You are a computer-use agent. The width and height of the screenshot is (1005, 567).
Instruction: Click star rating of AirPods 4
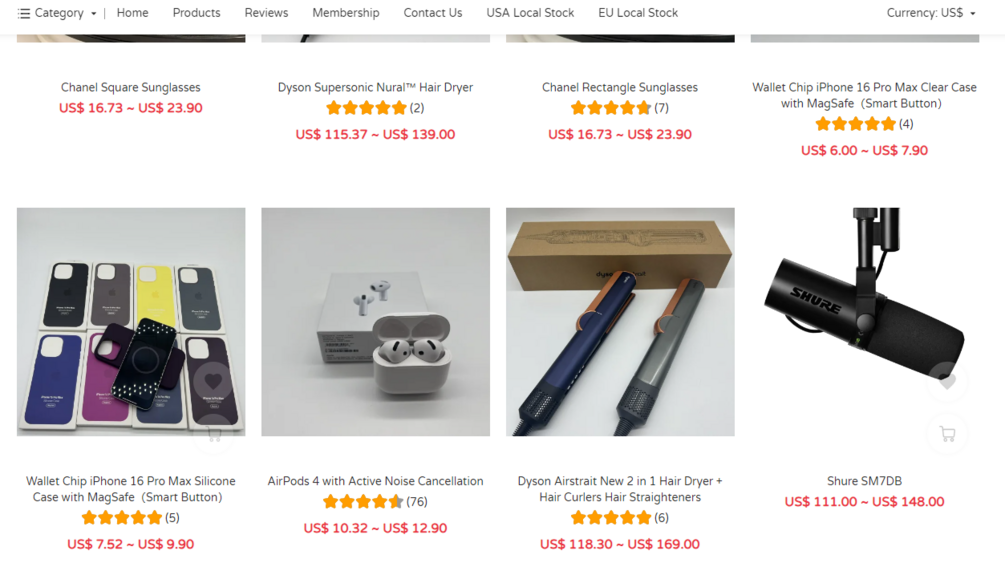coord(363,502)
